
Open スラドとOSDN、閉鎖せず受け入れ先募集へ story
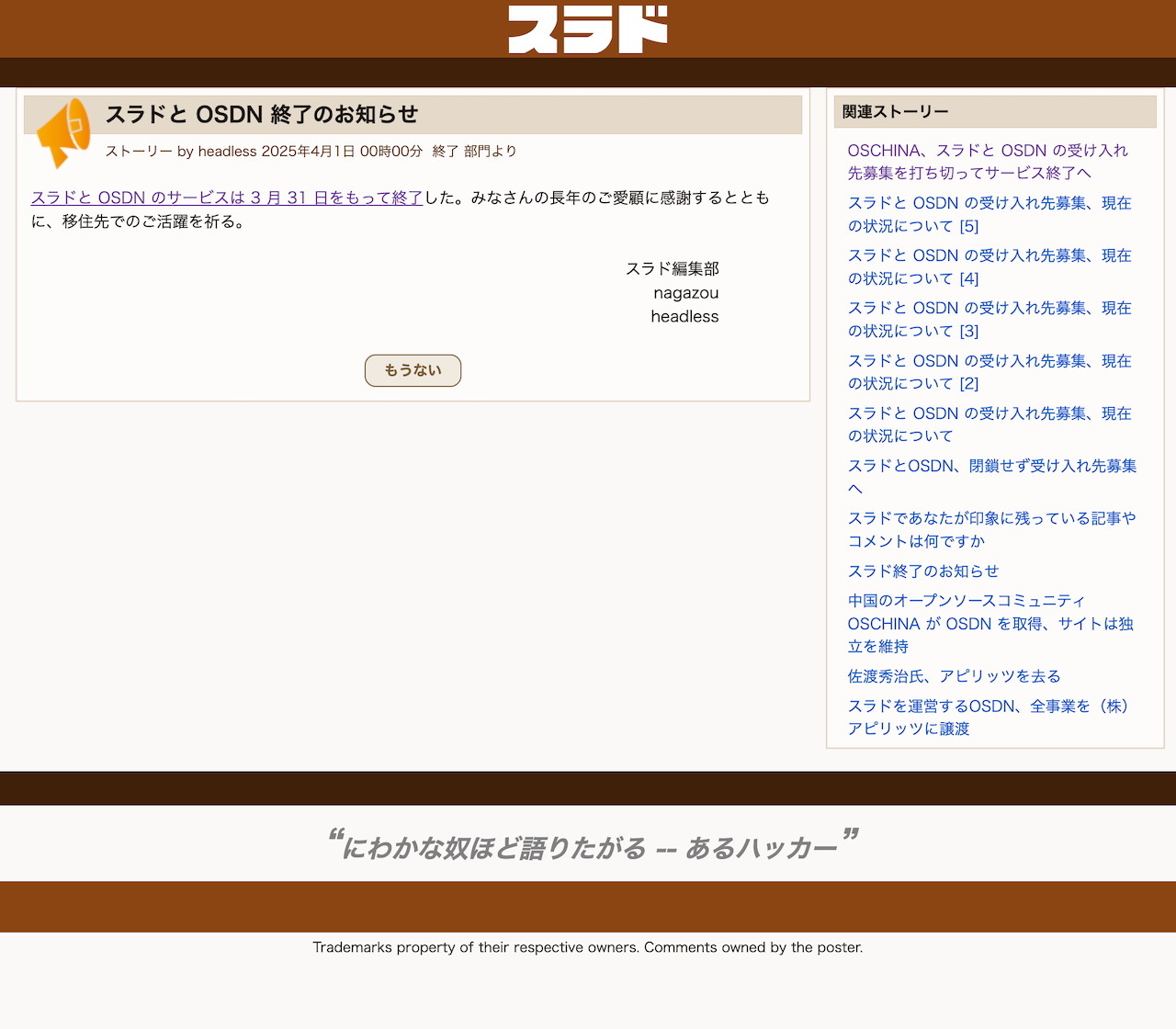[992, 477]
